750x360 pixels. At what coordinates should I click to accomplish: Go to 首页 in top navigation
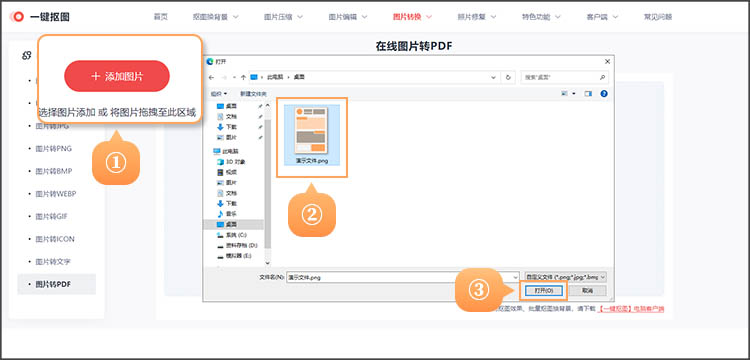tap(161, 17)
